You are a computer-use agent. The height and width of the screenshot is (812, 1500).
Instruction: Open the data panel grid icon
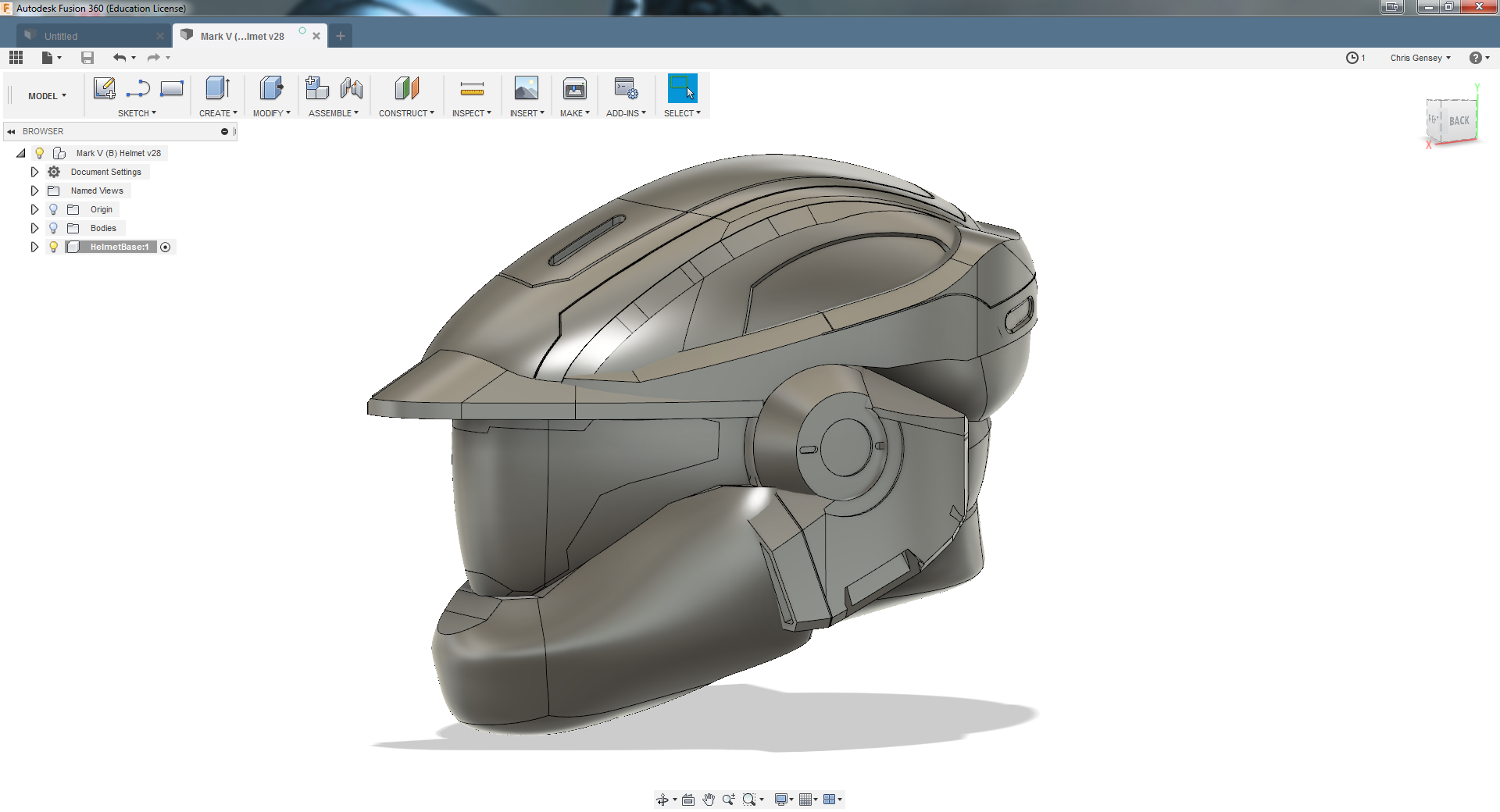click(x=16, y=58)
